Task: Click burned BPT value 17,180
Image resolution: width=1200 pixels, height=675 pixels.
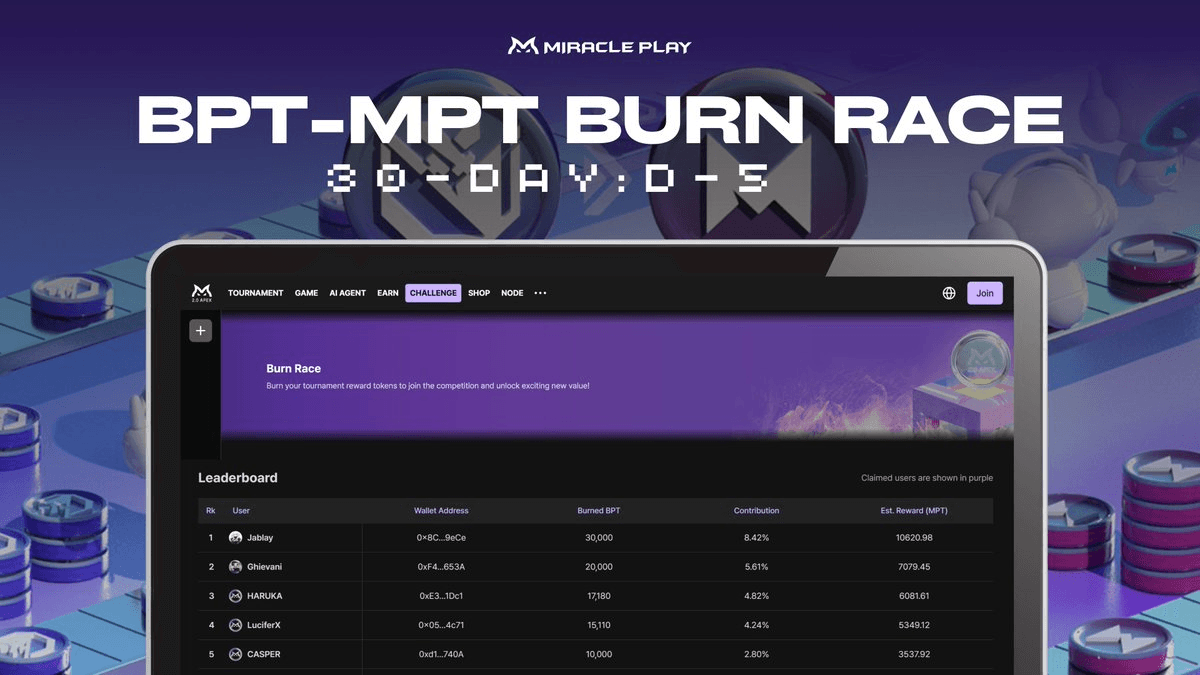Action: click(599, 596)
